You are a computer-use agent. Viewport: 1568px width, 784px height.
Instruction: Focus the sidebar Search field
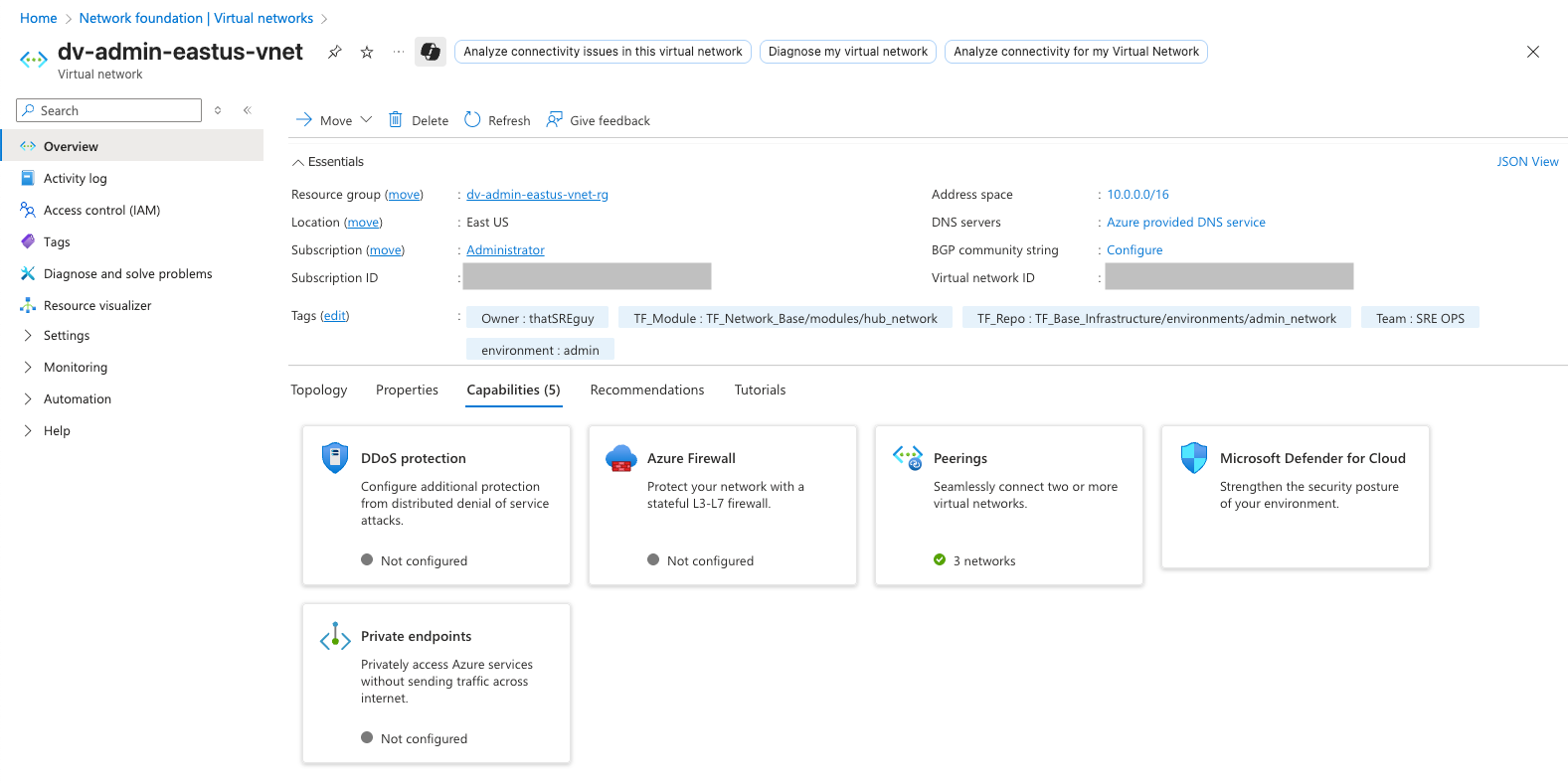109,110
